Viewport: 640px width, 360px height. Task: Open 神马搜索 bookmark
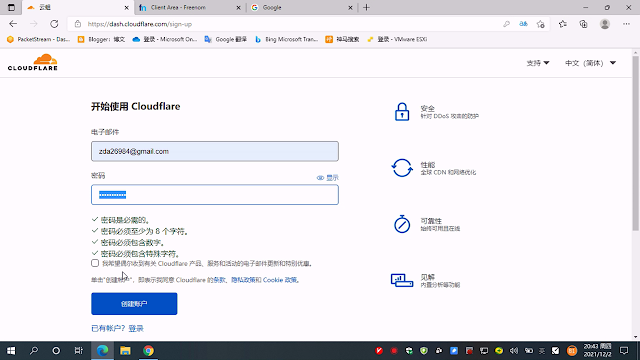[342, 40]
